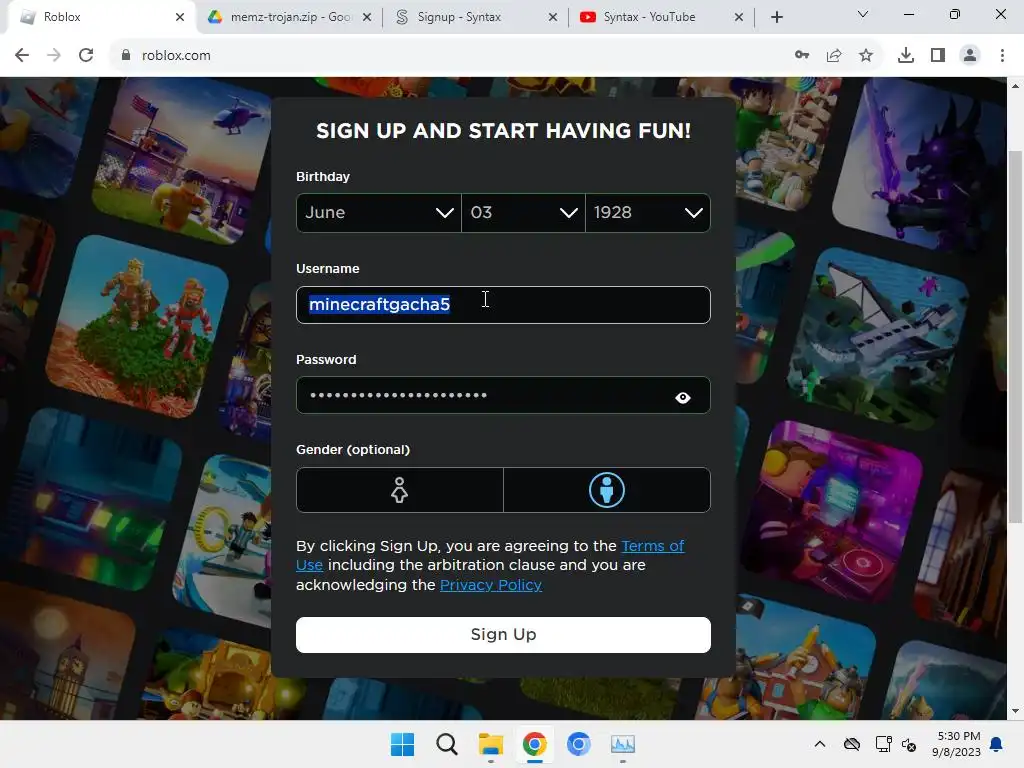This screenshot has height=768, width=1024.
Task: Open the tab search chevron
Action: pyautogui.click(x=863, y=14)
